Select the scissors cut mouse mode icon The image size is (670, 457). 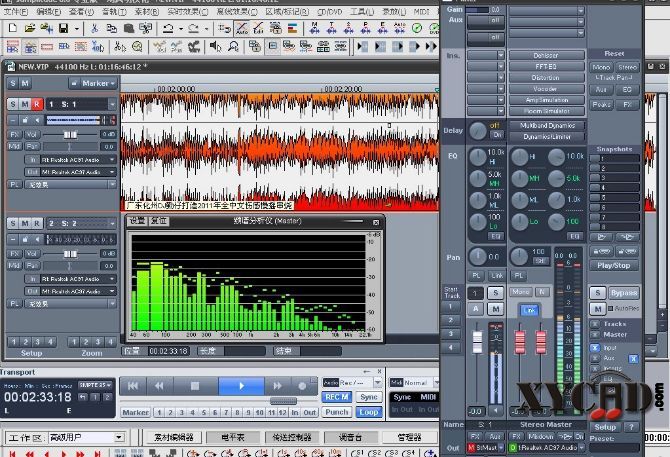(120, 47)
